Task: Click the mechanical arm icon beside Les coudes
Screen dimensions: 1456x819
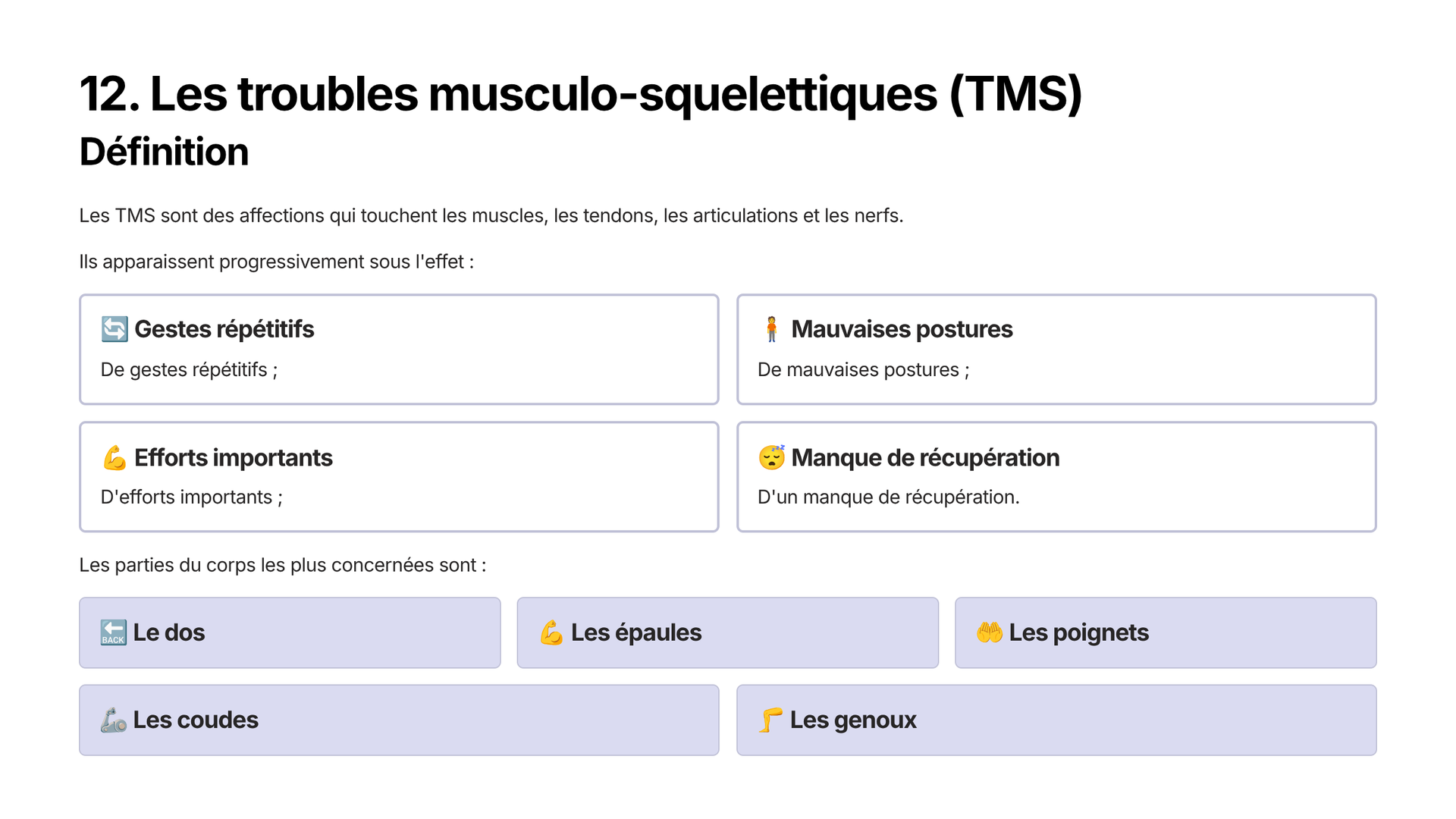Action: pyautogui.click(x=113, y=720)
